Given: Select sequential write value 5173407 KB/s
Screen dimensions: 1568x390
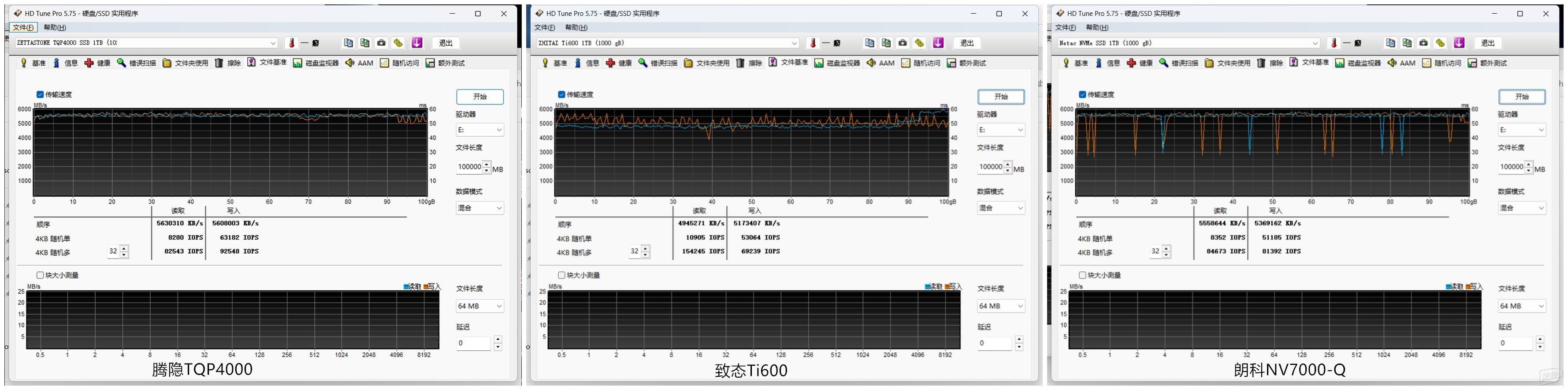Looking at the screenshot, I should click(x=757, y=223).
